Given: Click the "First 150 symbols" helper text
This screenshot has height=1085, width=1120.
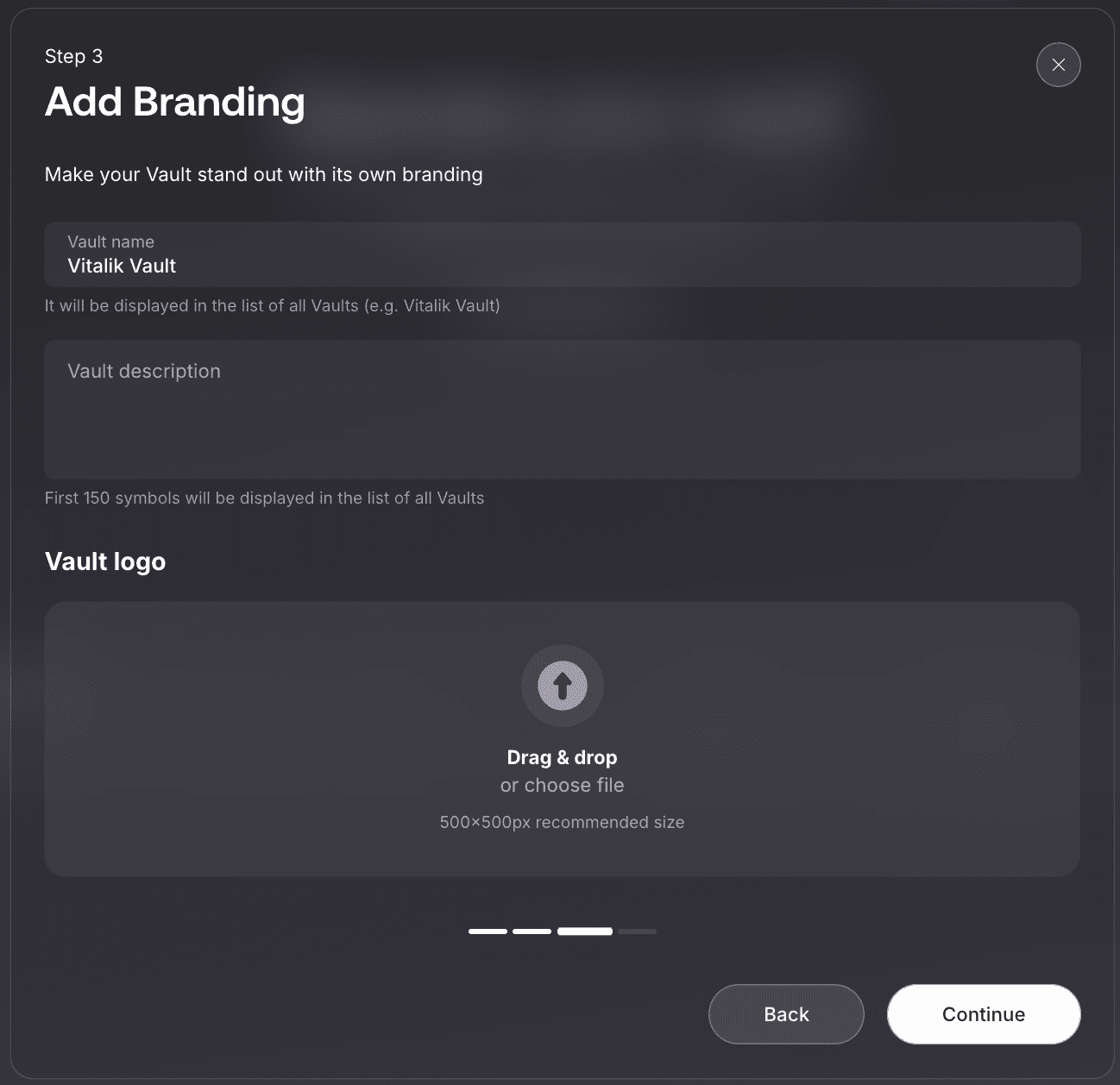Looking at the screenshot, I should coord(264,498).
